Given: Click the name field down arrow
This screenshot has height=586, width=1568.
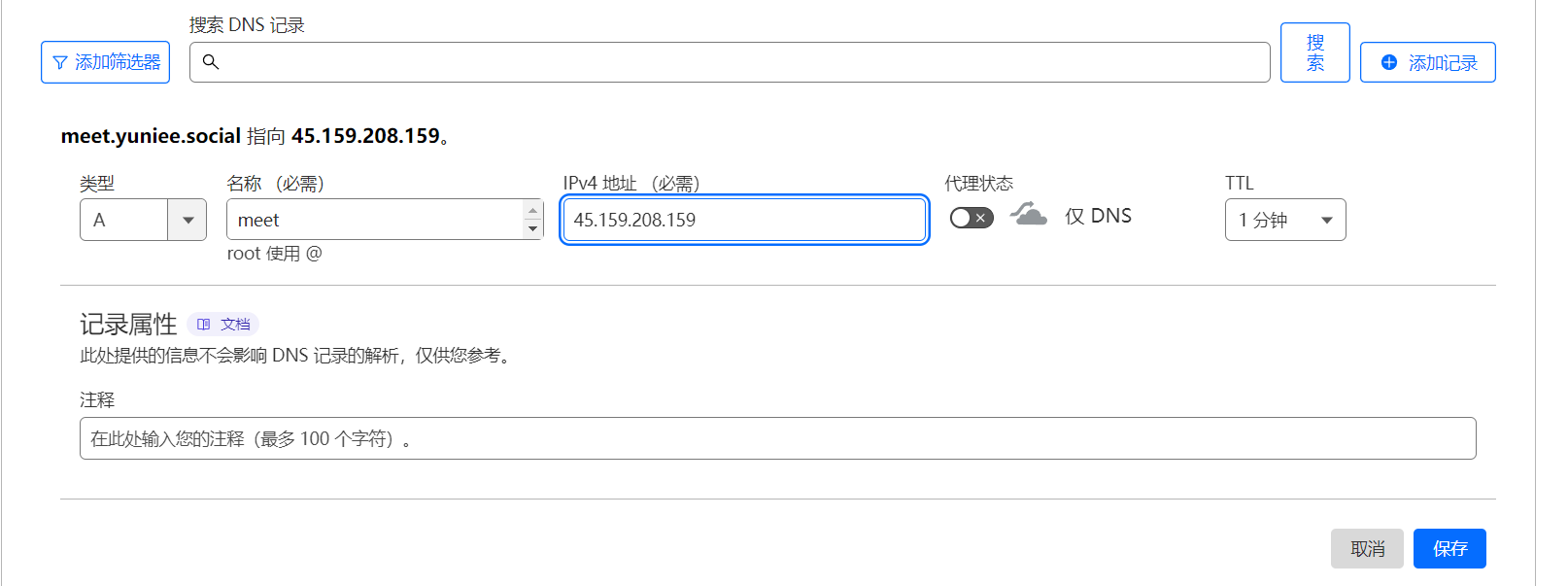Looking at the screenshot, I should click(532, 229).
